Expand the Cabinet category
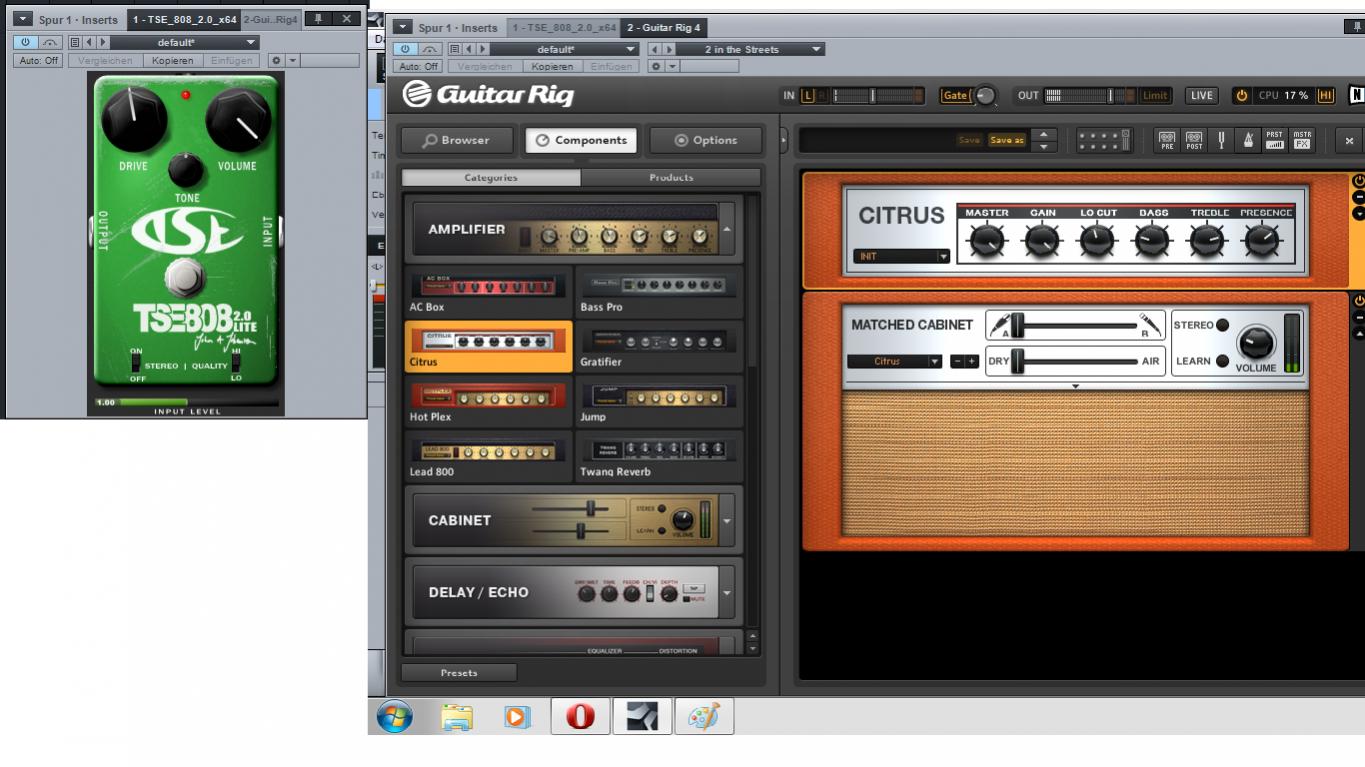Image resolution: width=1365 pixels, height=767 pixels. [727, 520]
